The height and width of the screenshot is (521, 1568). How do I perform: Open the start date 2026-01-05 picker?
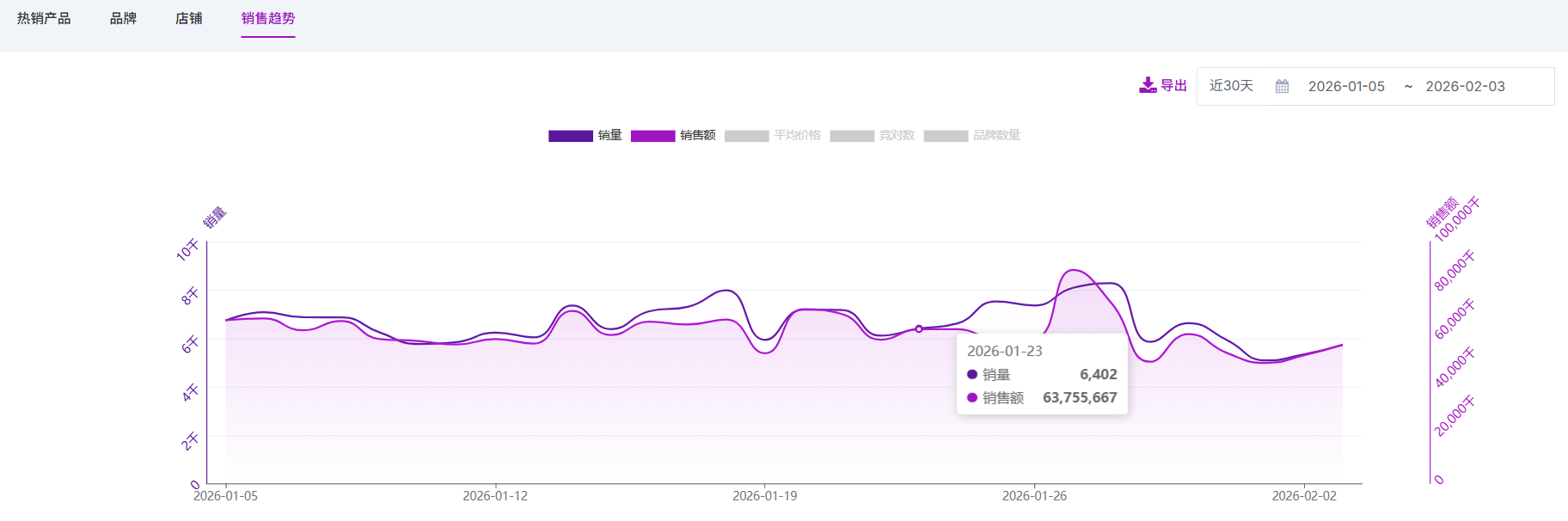(x=1346, y=86)
